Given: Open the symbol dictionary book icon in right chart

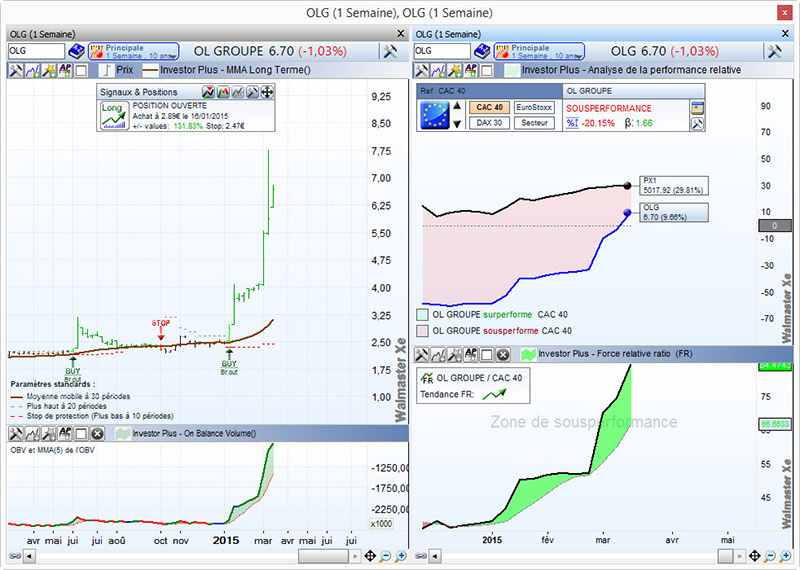Looking at the screenshot, I should [482, 52].
